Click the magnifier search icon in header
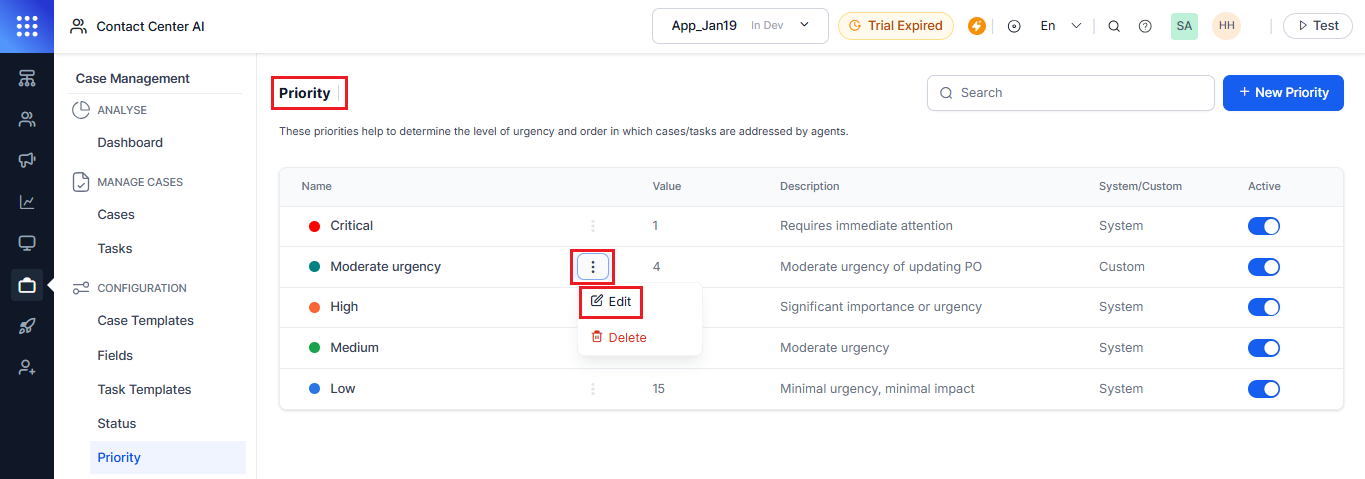The width and height of the screenshot is (1365, 479). 1114,26
